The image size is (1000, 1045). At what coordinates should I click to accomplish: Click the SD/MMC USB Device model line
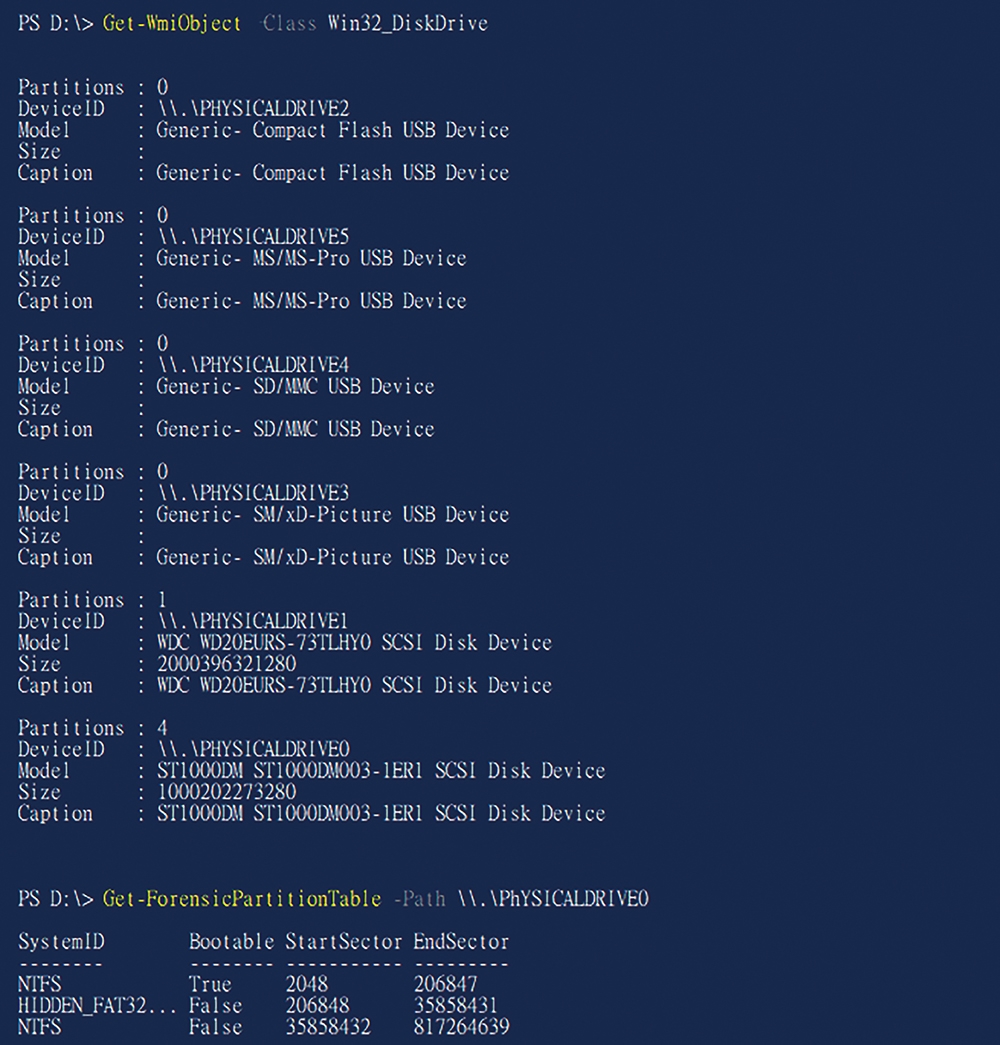[x=295, y=386]
